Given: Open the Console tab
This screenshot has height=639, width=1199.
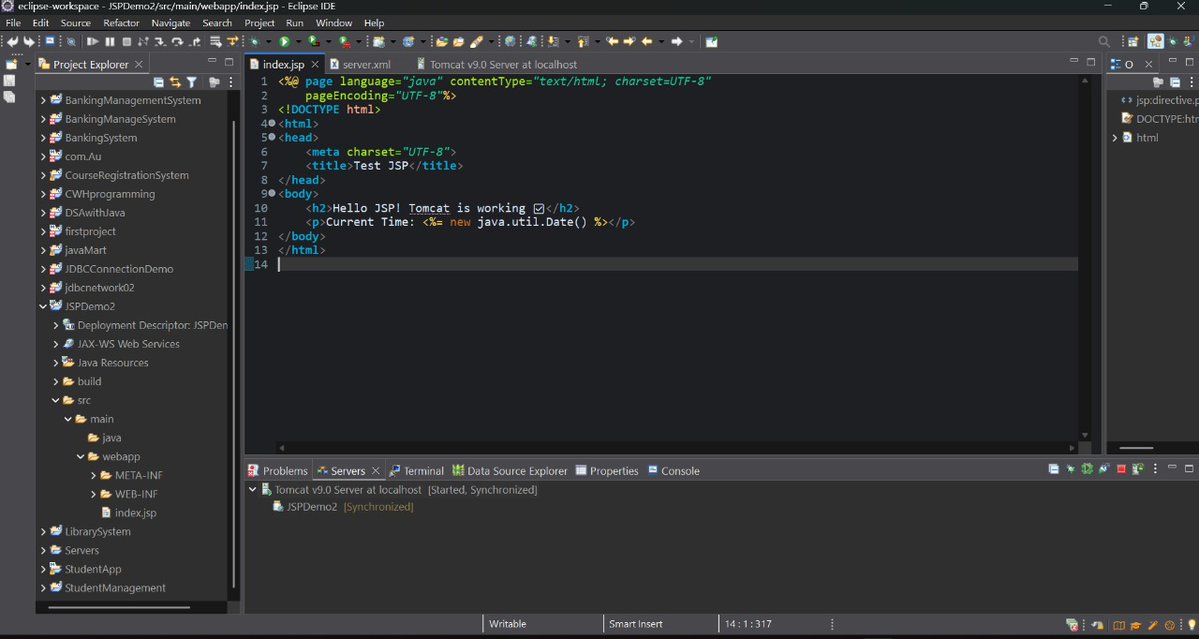Looking at the screenshot, I should pyautogui.click(x=674, y=471).
